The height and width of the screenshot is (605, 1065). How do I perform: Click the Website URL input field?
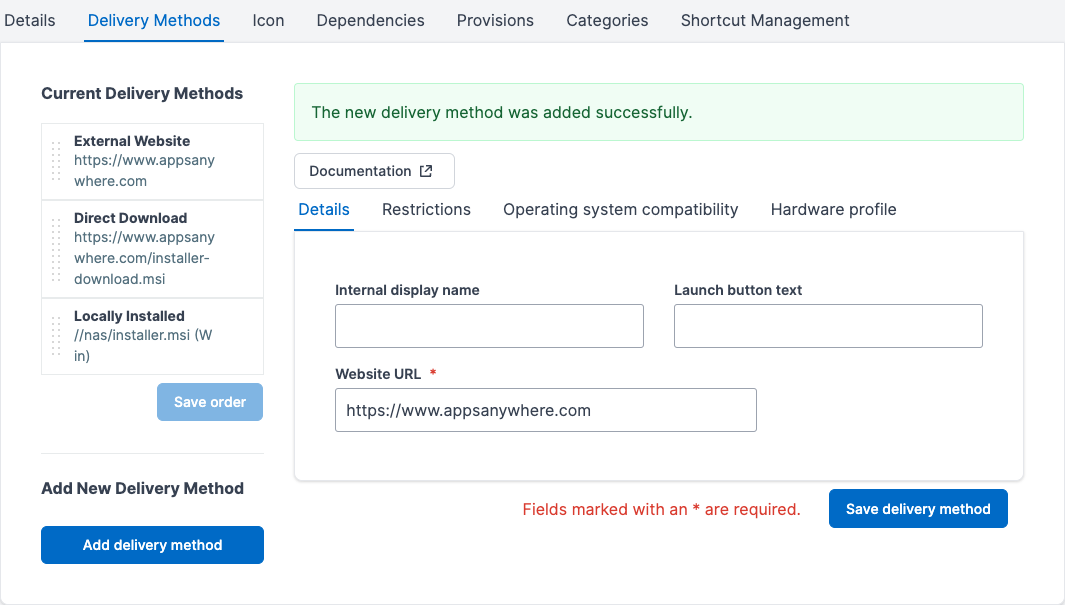(x=545, y=410)
